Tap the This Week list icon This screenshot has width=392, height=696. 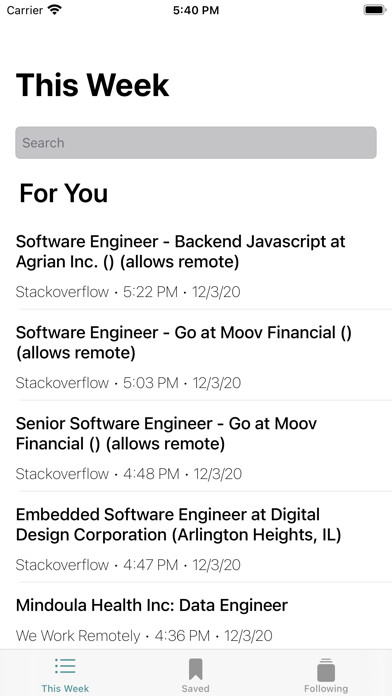[x=65, y=667]
